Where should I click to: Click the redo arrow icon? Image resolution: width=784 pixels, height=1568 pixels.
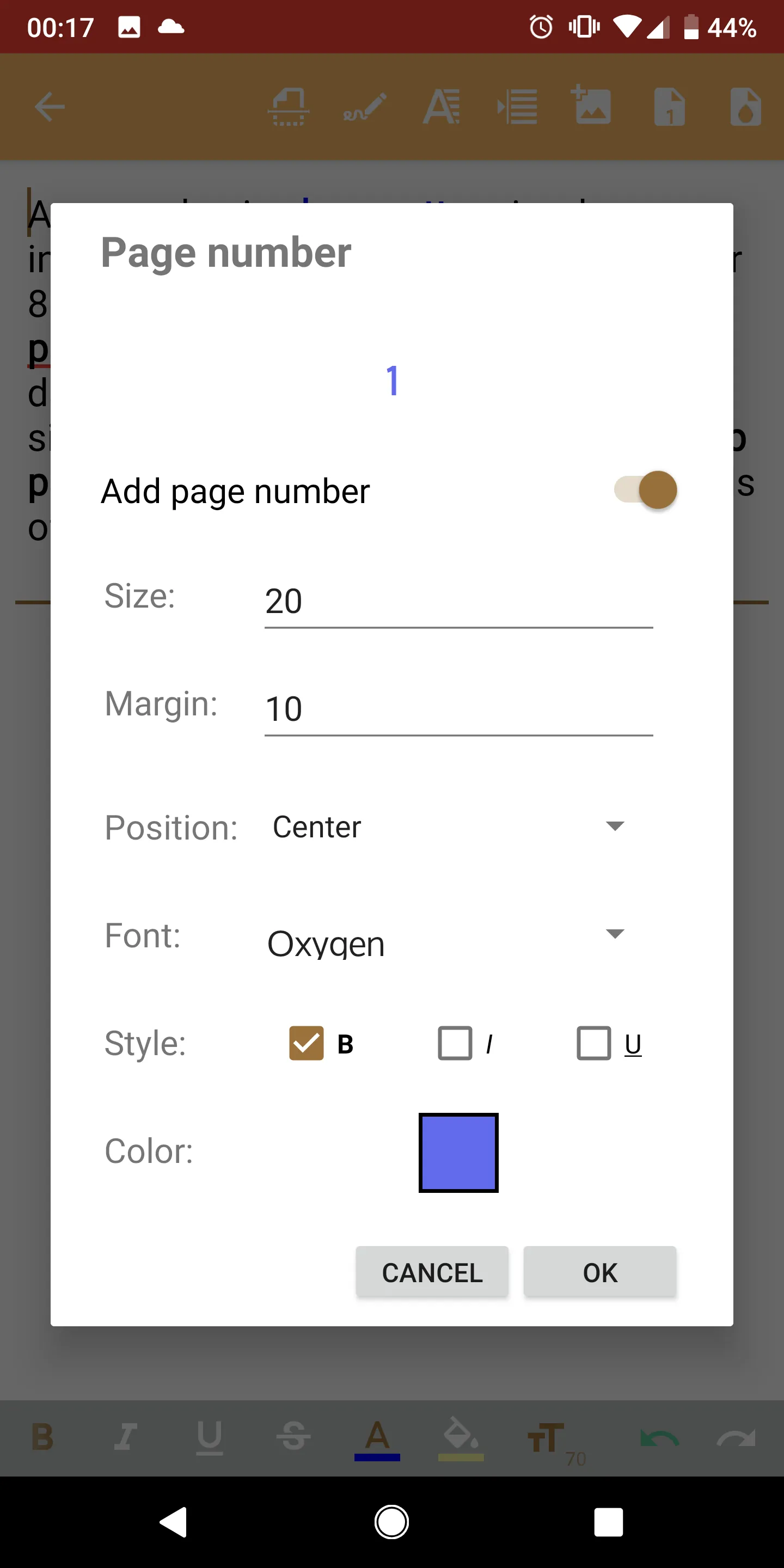737,1438
